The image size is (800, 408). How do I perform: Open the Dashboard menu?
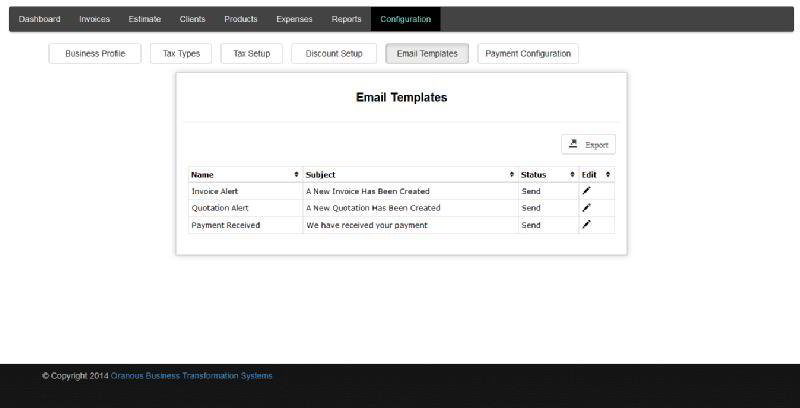click(x=40, y=19)
